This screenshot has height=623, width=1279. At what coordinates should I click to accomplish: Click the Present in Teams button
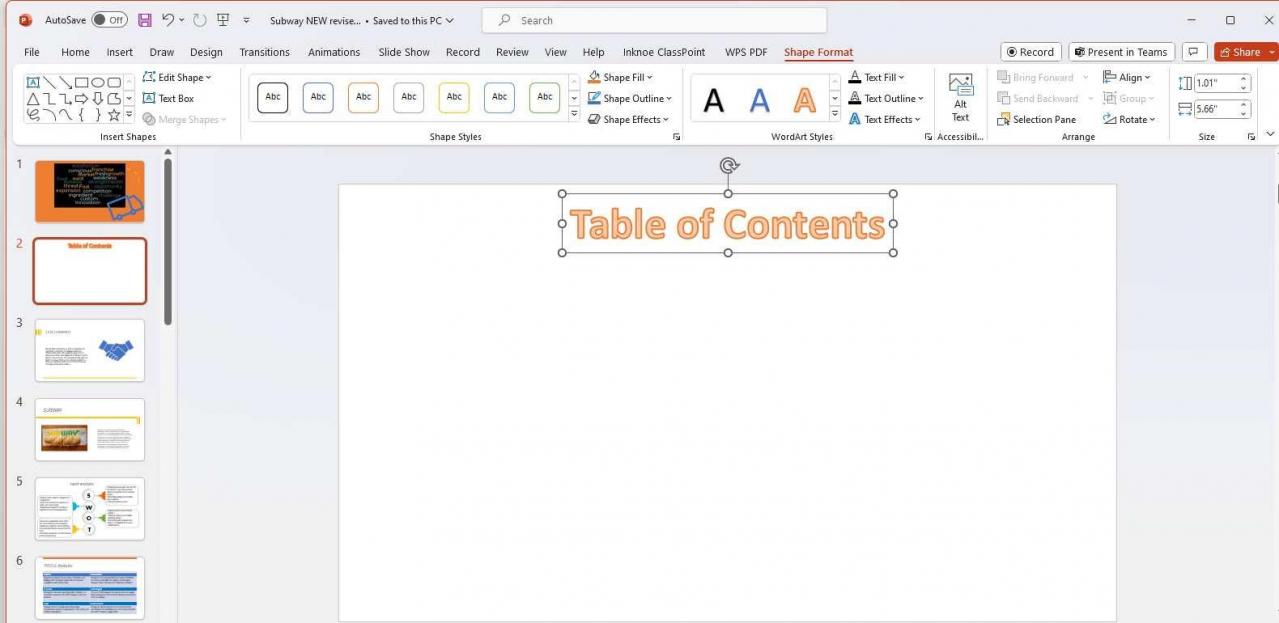1121,51
